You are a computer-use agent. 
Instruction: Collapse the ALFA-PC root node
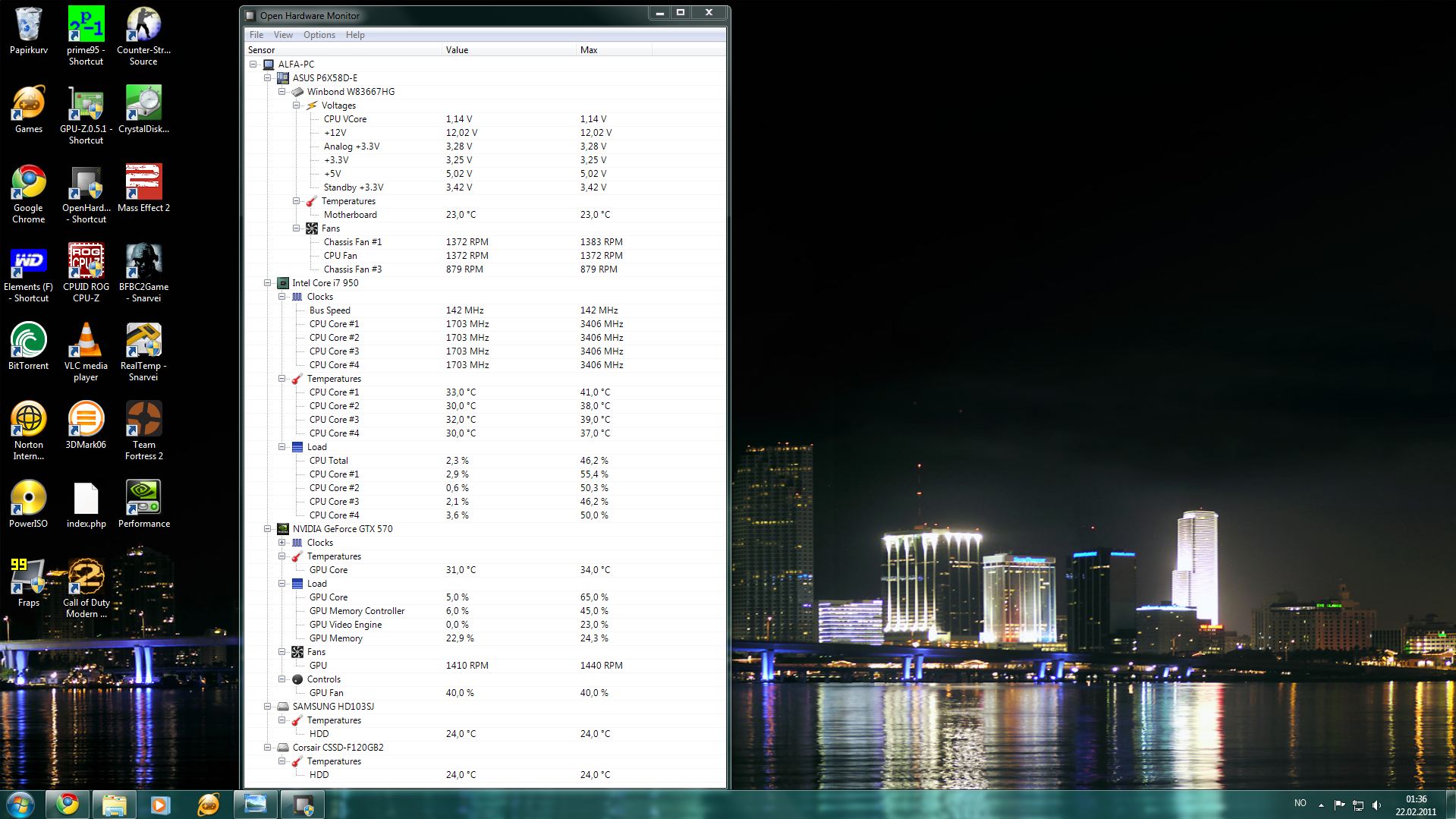pyautogui.click(x=253, y=65)
